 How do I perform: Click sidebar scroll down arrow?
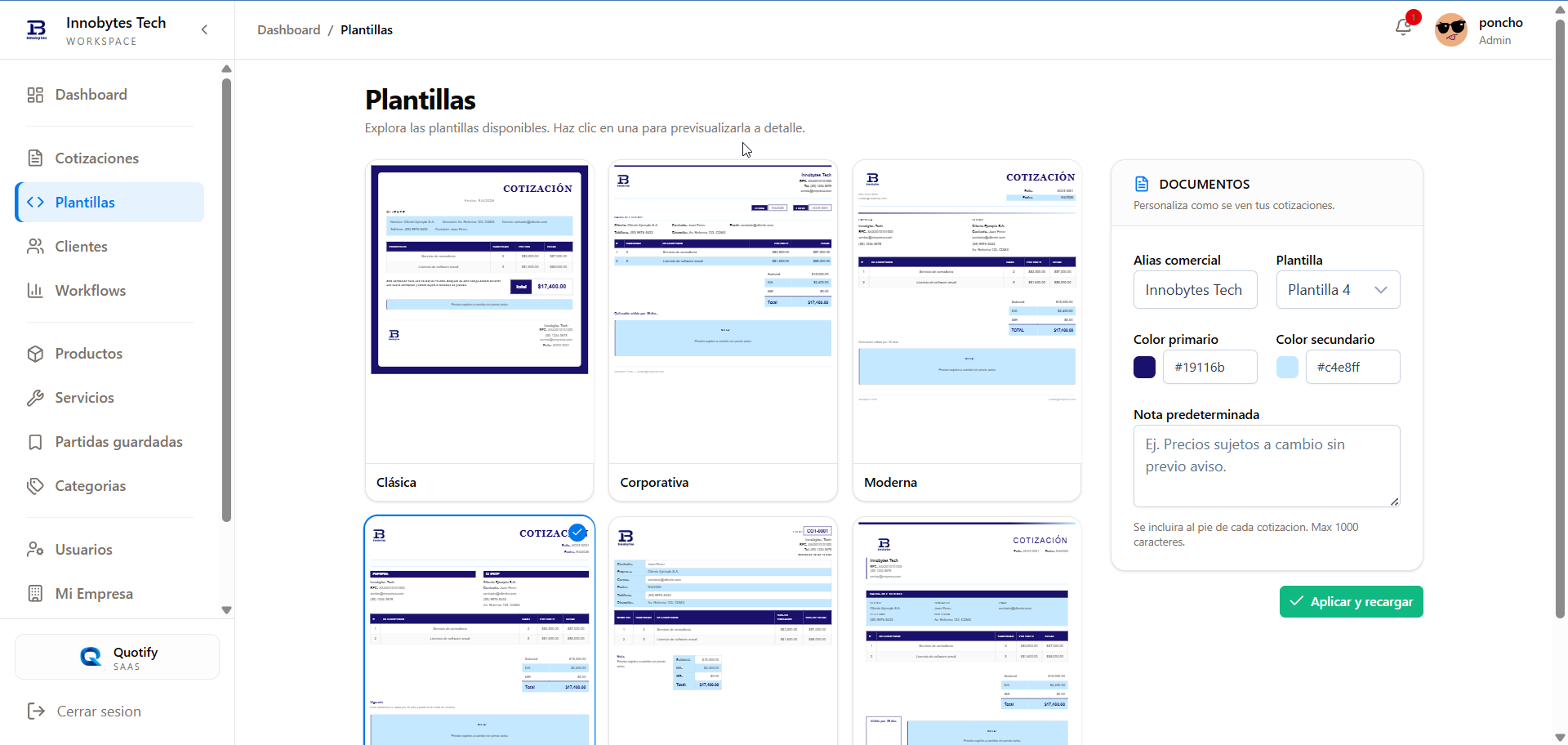(x=226, y=610)
